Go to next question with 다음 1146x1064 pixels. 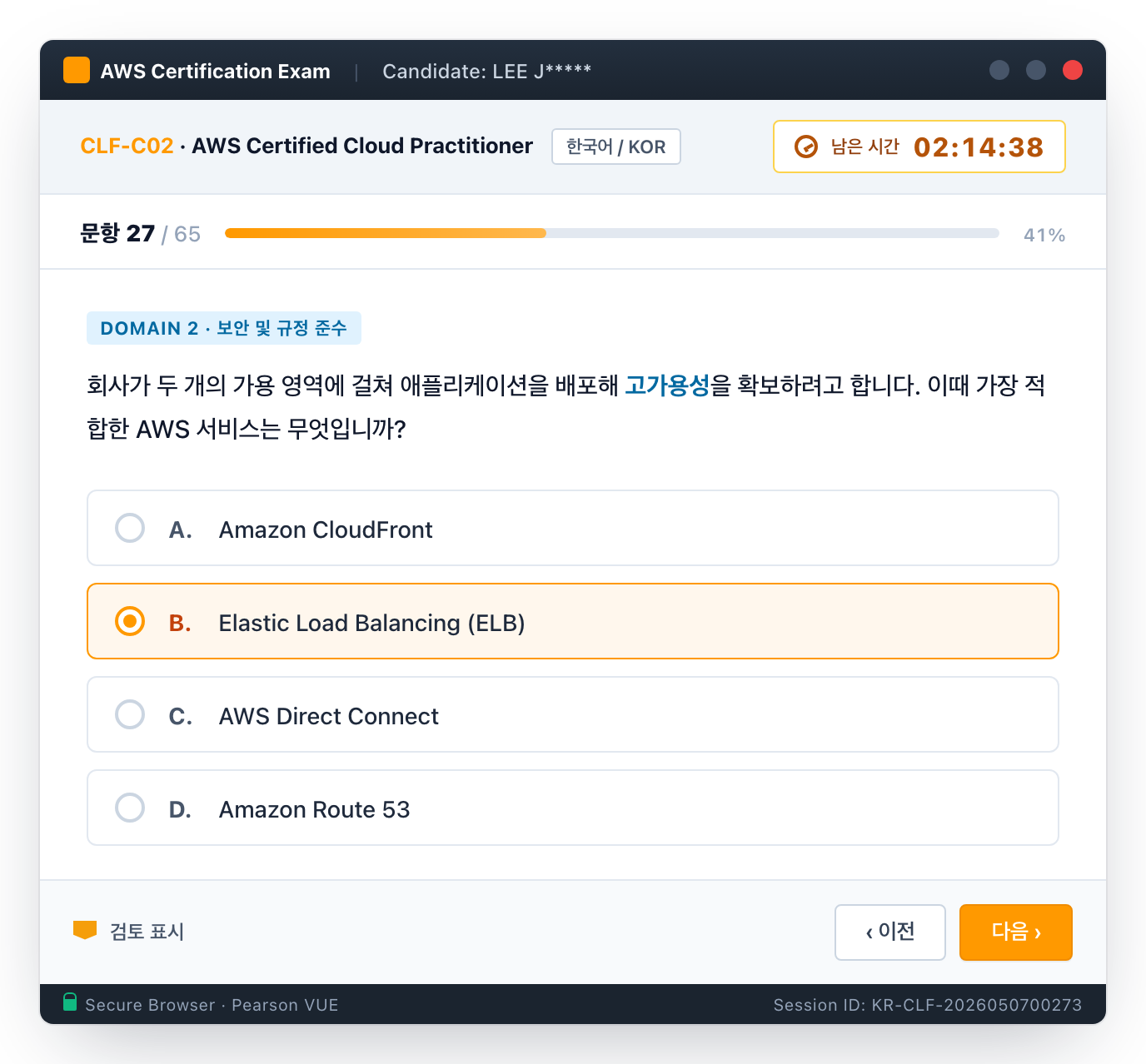click(1016, 932)
